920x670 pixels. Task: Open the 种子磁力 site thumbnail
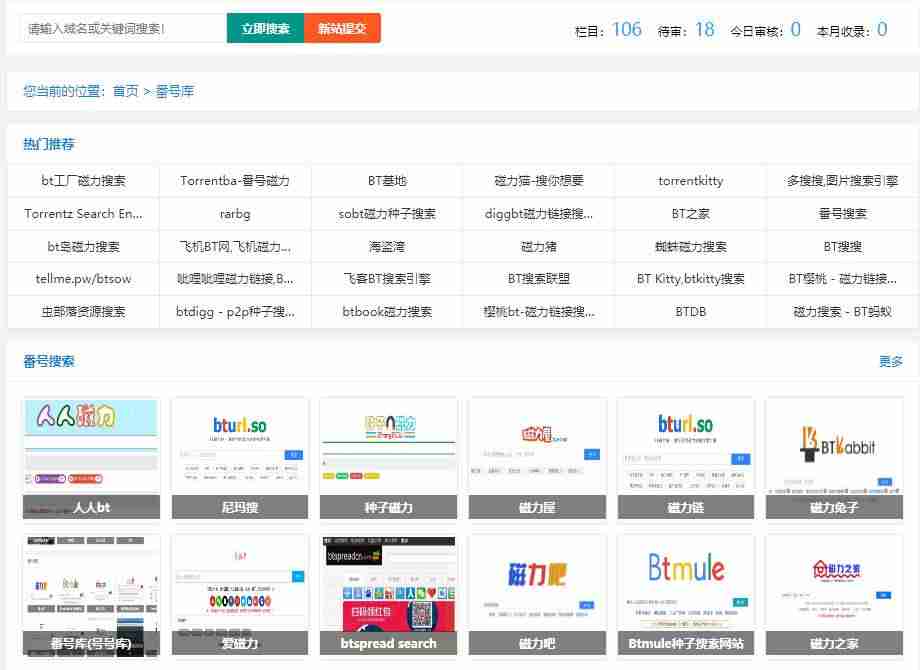388,459
